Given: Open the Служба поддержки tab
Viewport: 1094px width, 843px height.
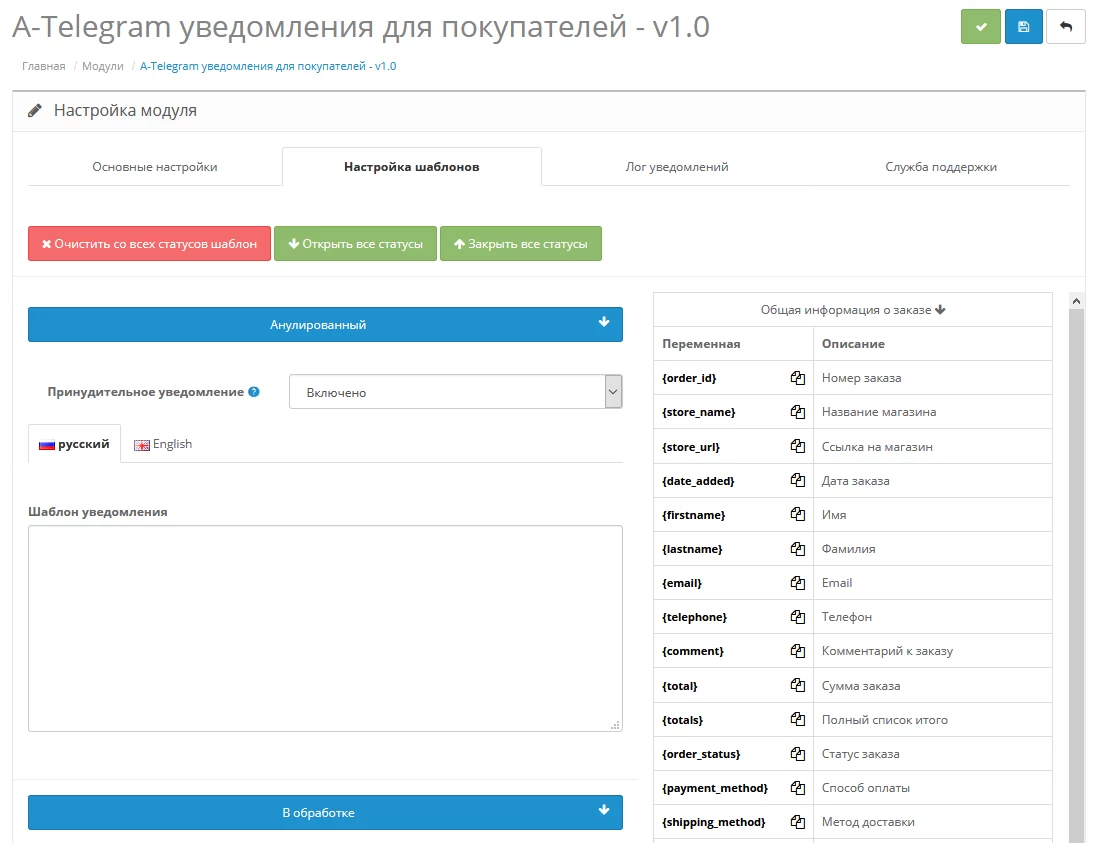Looking at the screenshot, I should coord(941,167).
